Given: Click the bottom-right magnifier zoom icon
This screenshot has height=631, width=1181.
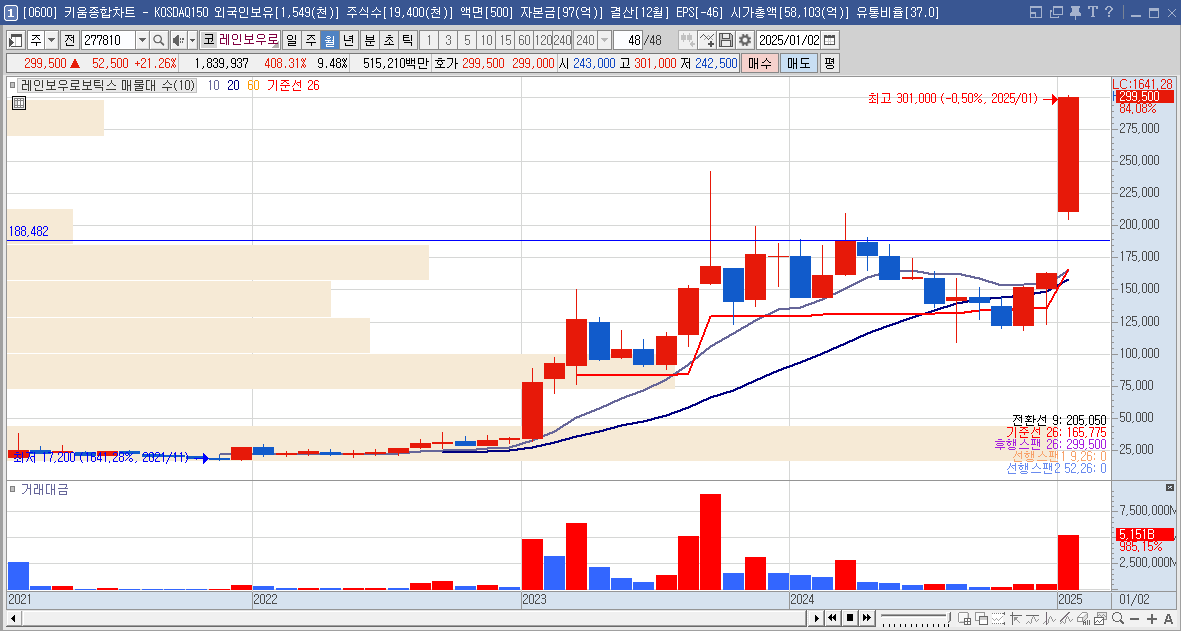Looking at the screenshot, I should [x=1118, y=618].
